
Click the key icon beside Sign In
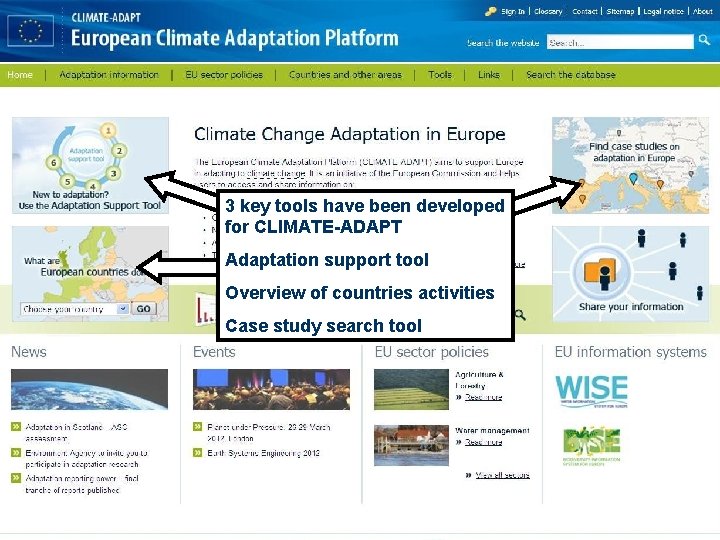pyautogui.click(x=490, y=11)
